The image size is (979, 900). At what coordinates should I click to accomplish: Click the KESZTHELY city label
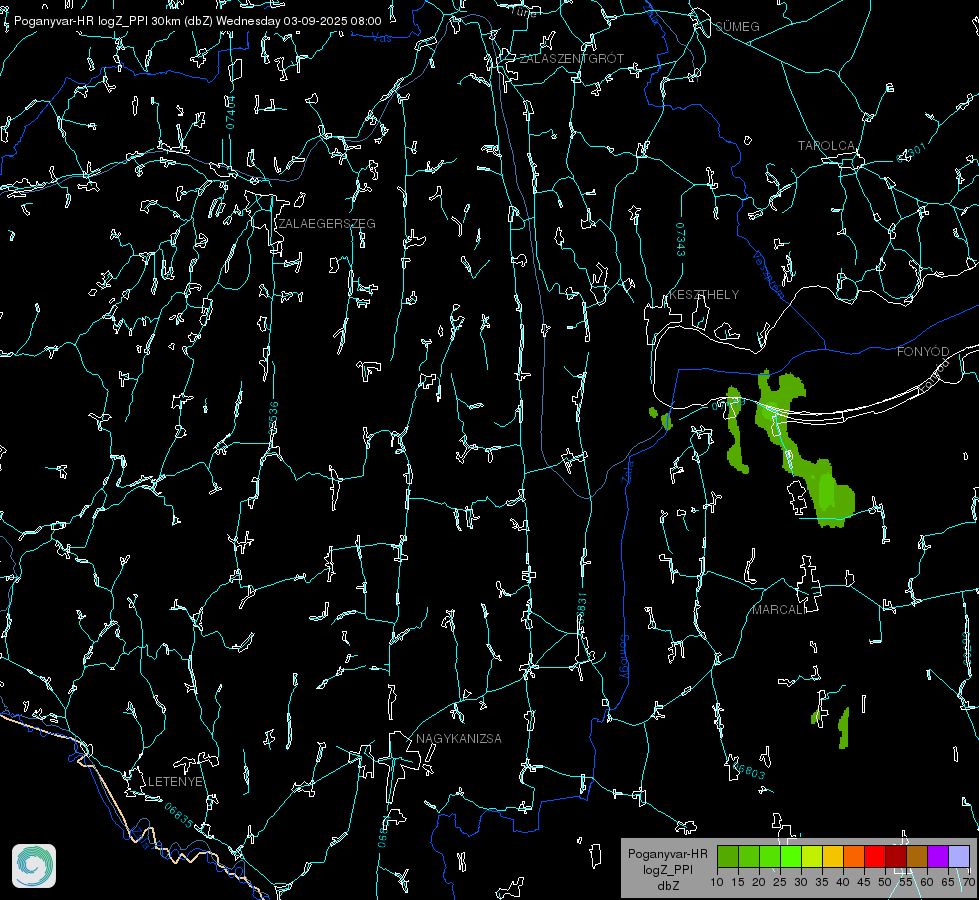pyautogui.click(x=704, y=294)
